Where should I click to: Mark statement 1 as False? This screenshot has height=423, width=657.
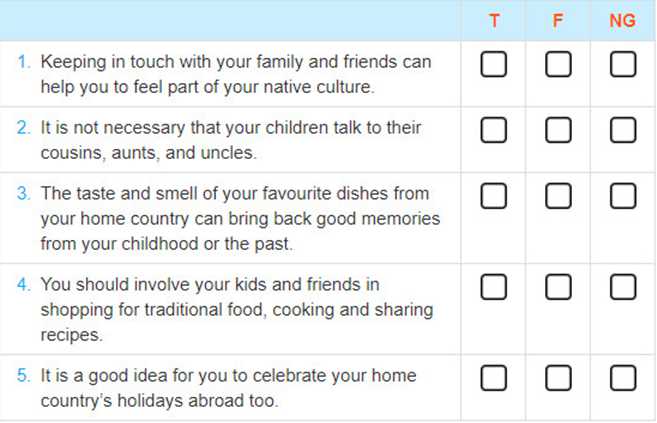558,64
